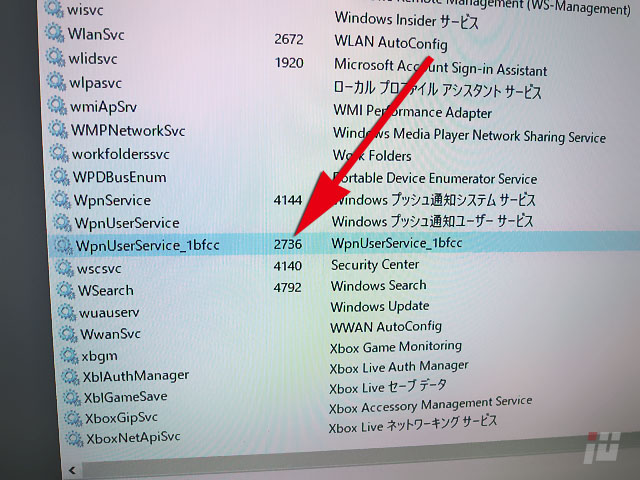Click Xbox Accessory Management Service description
The width and height of the screenshot is (640, 480).
pos(430,405)
